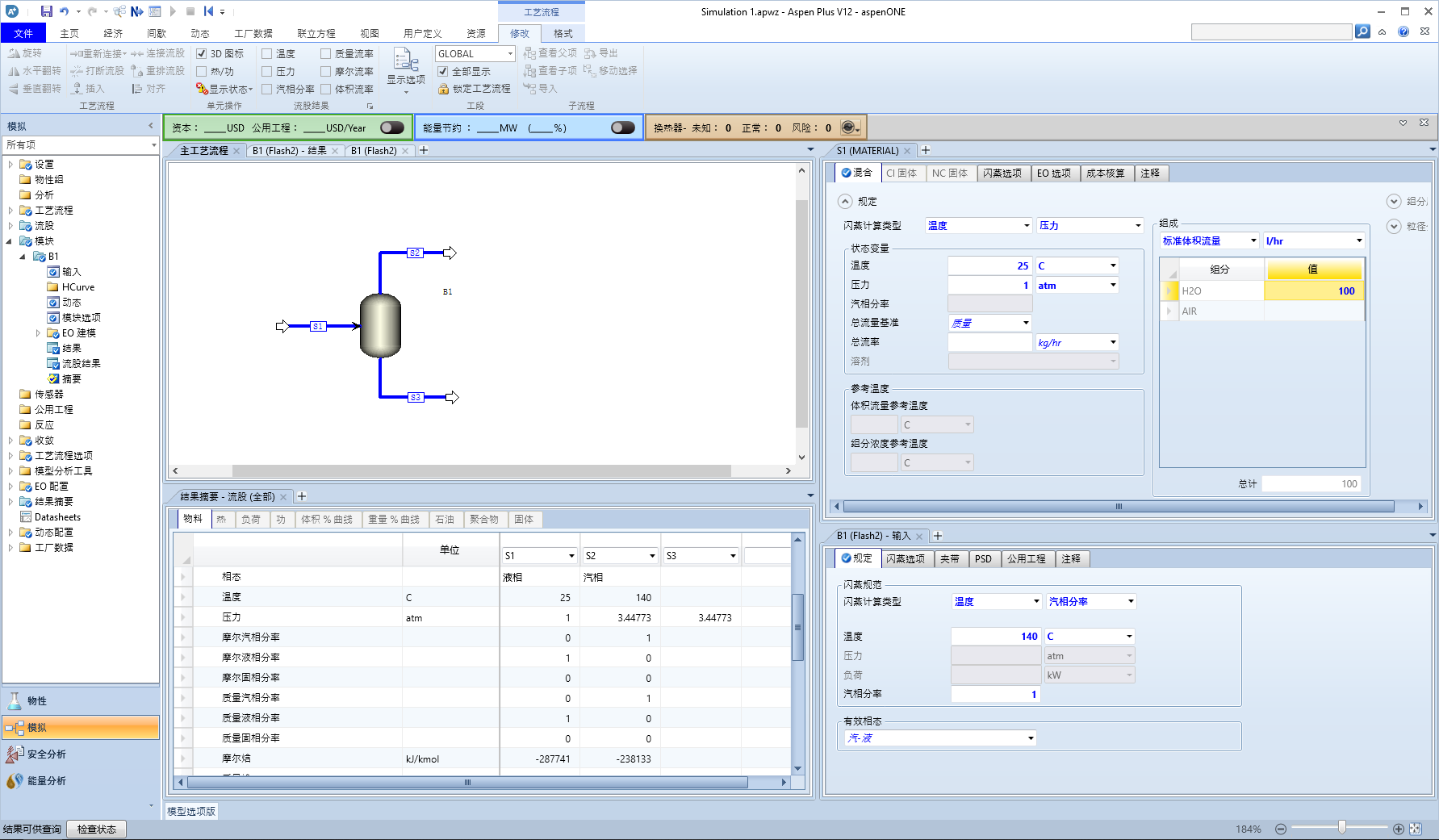
Task: Zoom out with the minus icon in status bar
Action: coord(1280,829)
